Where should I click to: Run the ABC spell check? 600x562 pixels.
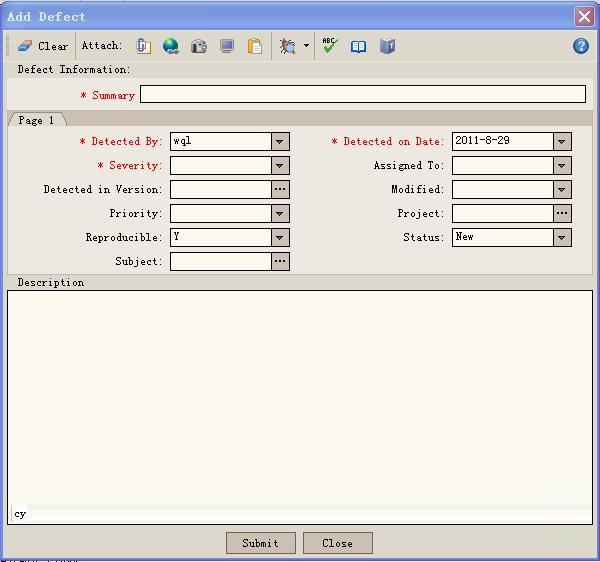(330, 46)
